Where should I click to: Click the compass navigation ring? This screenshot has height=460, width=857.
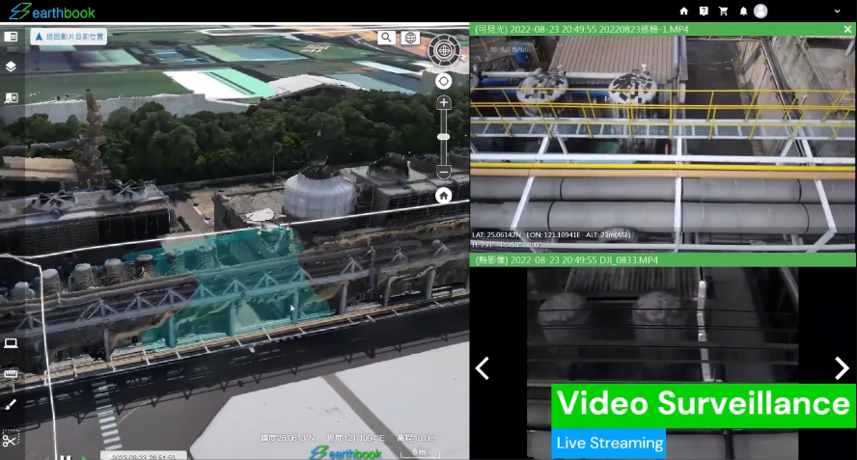coord(444,50)
